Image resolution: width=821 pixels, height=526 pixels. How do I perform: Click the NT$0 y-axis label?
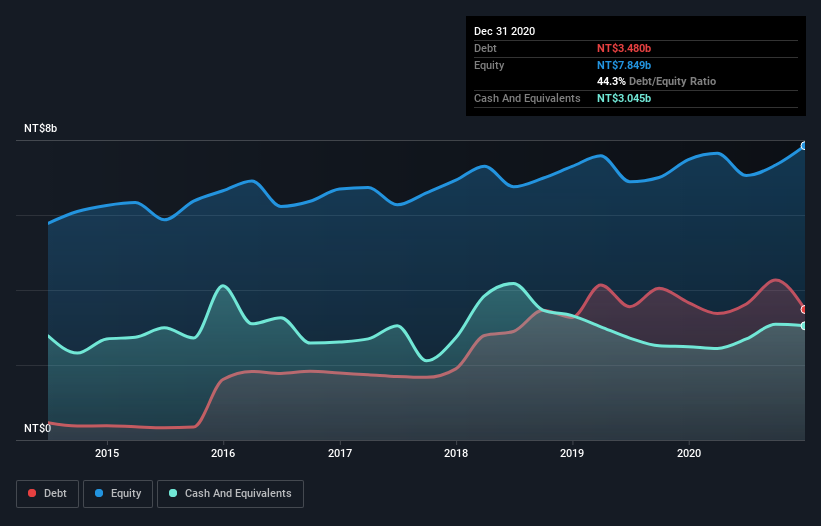[x=38, y=428]
